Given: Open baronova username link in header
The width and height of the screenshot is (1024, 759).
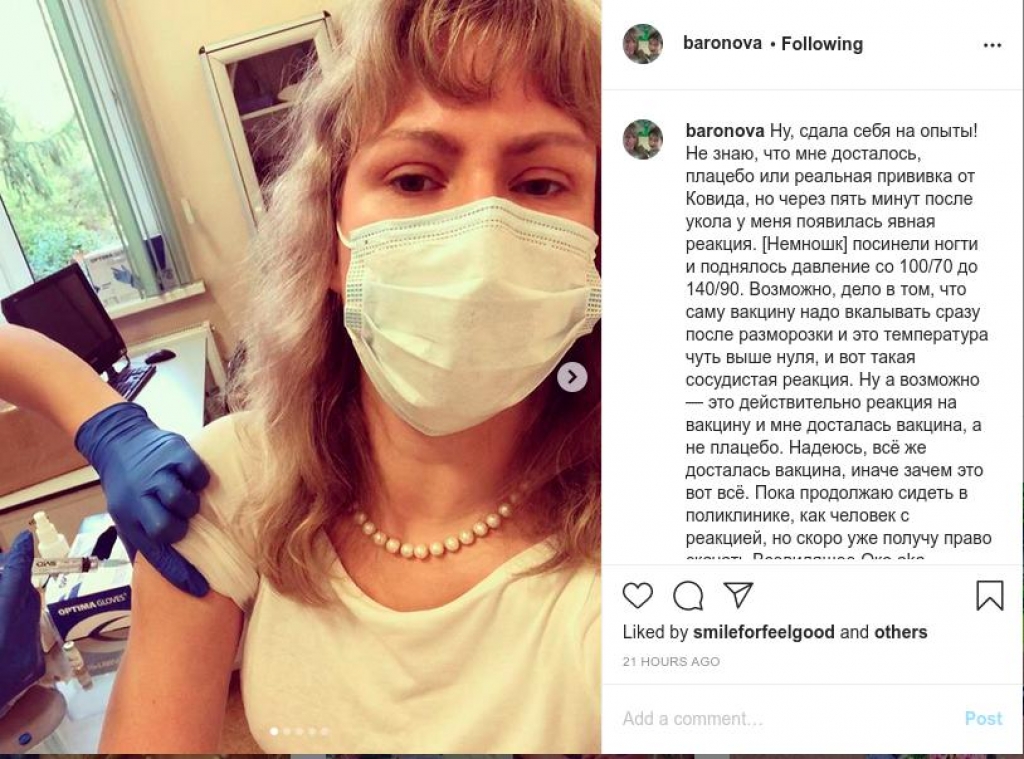Looking at the screenshot, I should click(722, 43).
